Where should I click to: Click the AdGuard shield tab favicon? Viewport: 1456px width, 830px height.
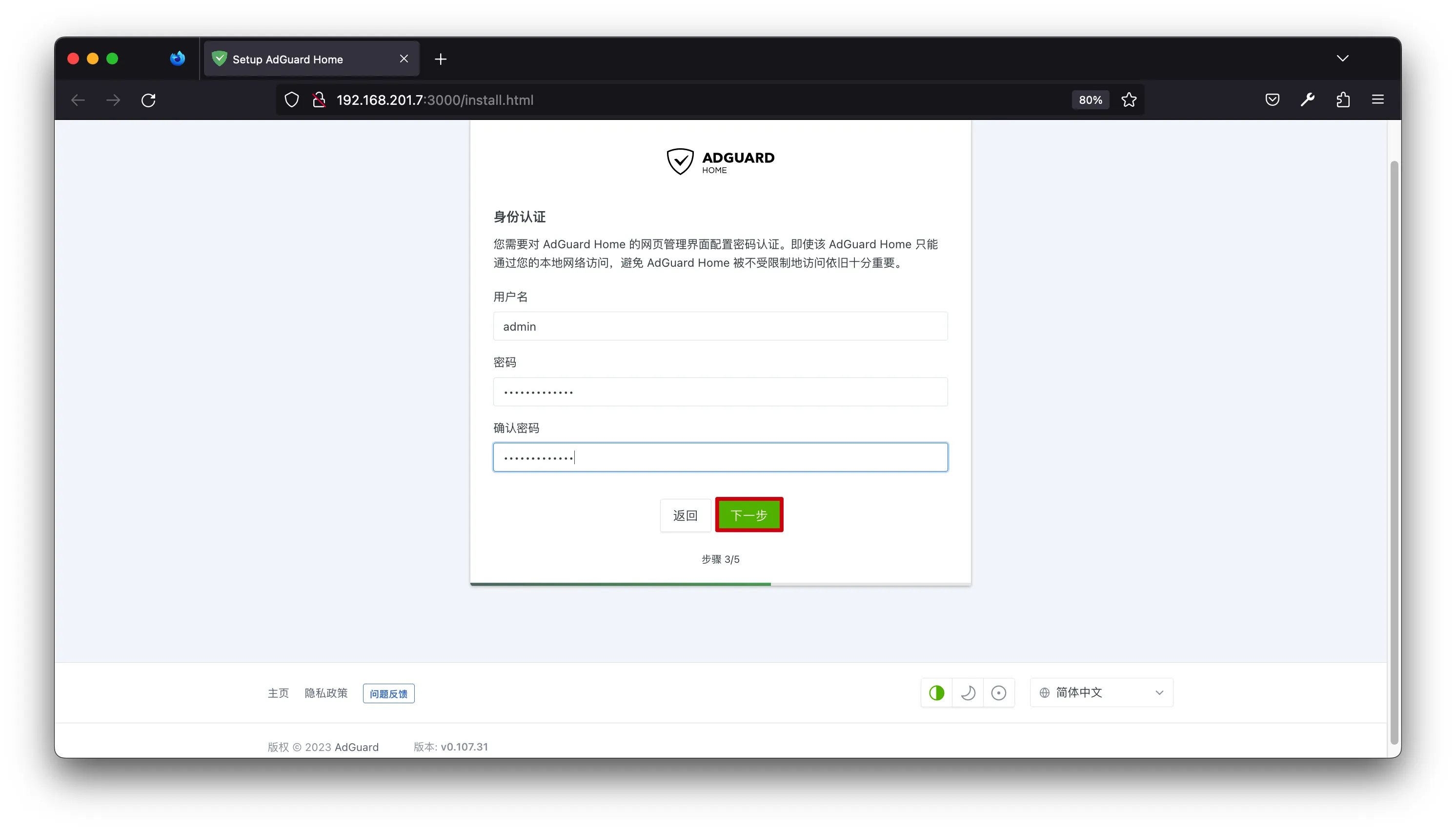point(220,59)
